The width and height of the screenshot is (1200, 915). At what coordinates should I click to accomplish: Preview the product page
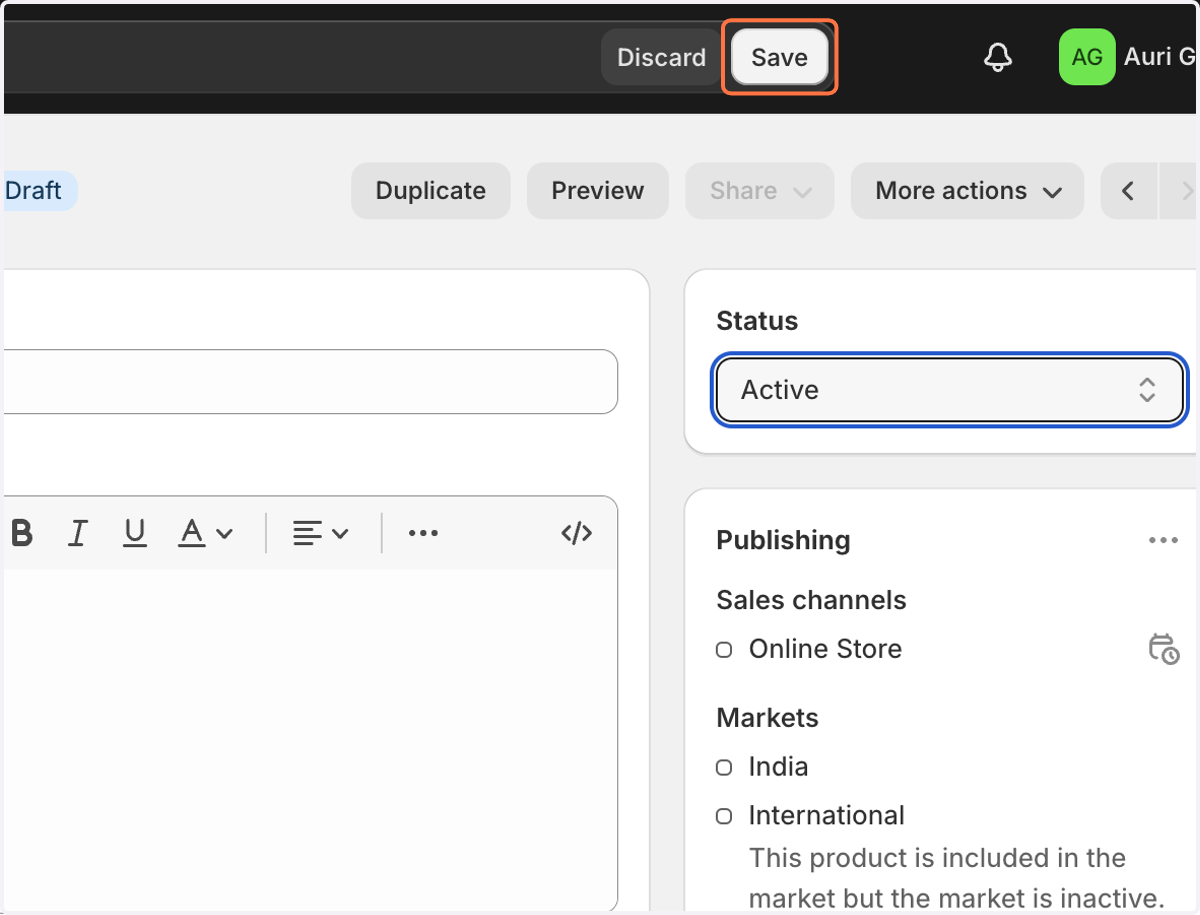coord(598,191)
